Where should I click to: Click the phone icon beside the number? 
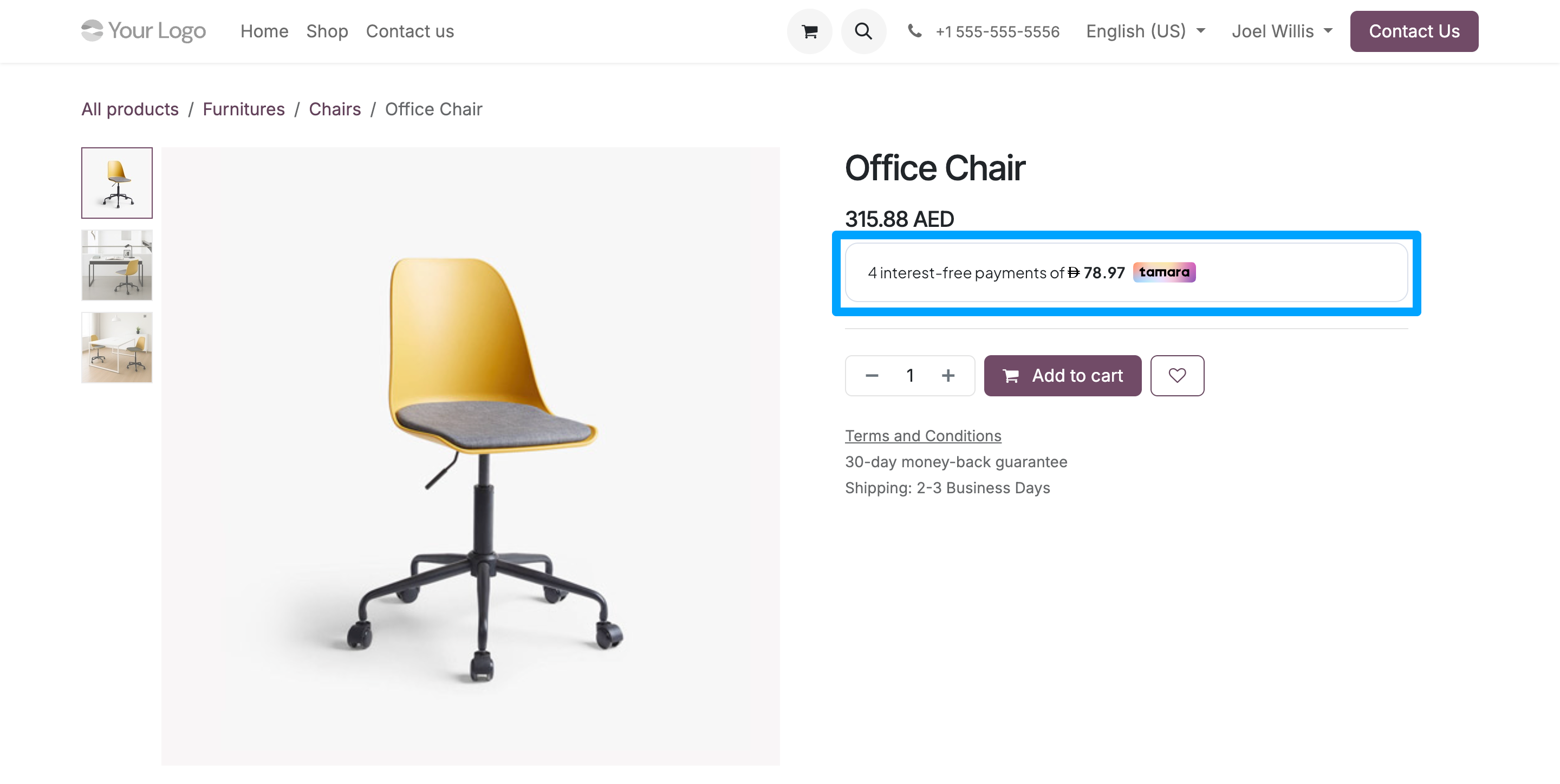point(914,31)
